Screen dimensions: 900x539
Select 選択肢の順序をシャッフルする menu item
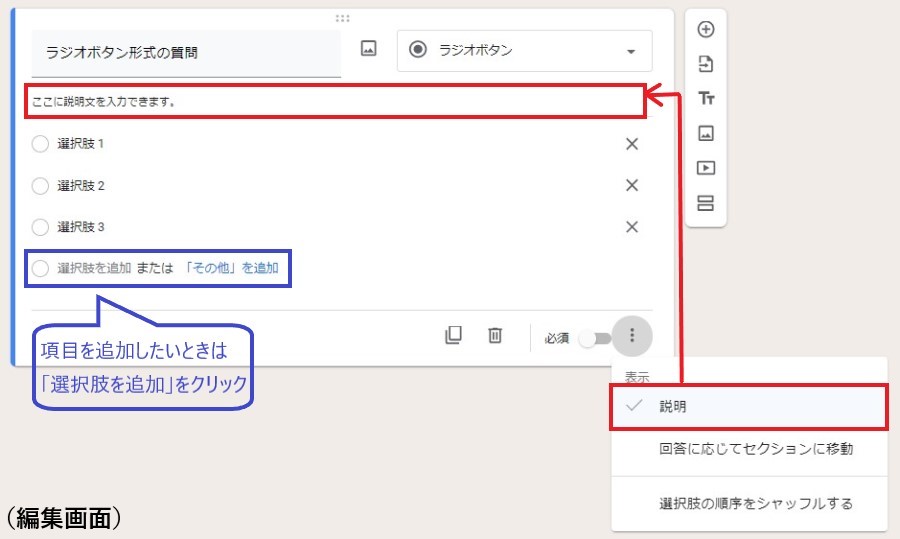point(755,503)
